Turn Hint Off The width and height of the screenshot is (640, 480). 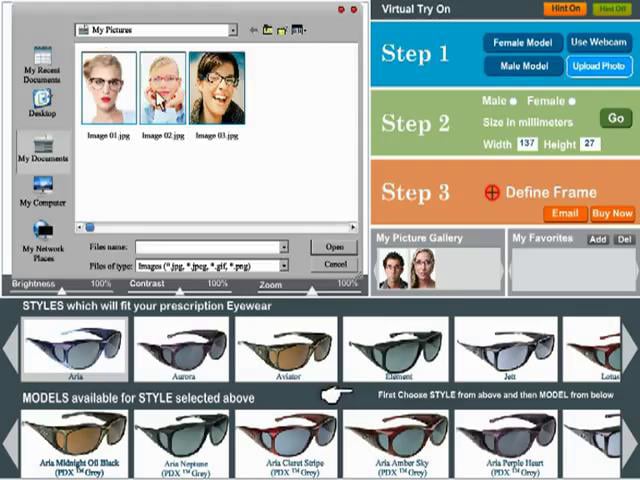612,9
